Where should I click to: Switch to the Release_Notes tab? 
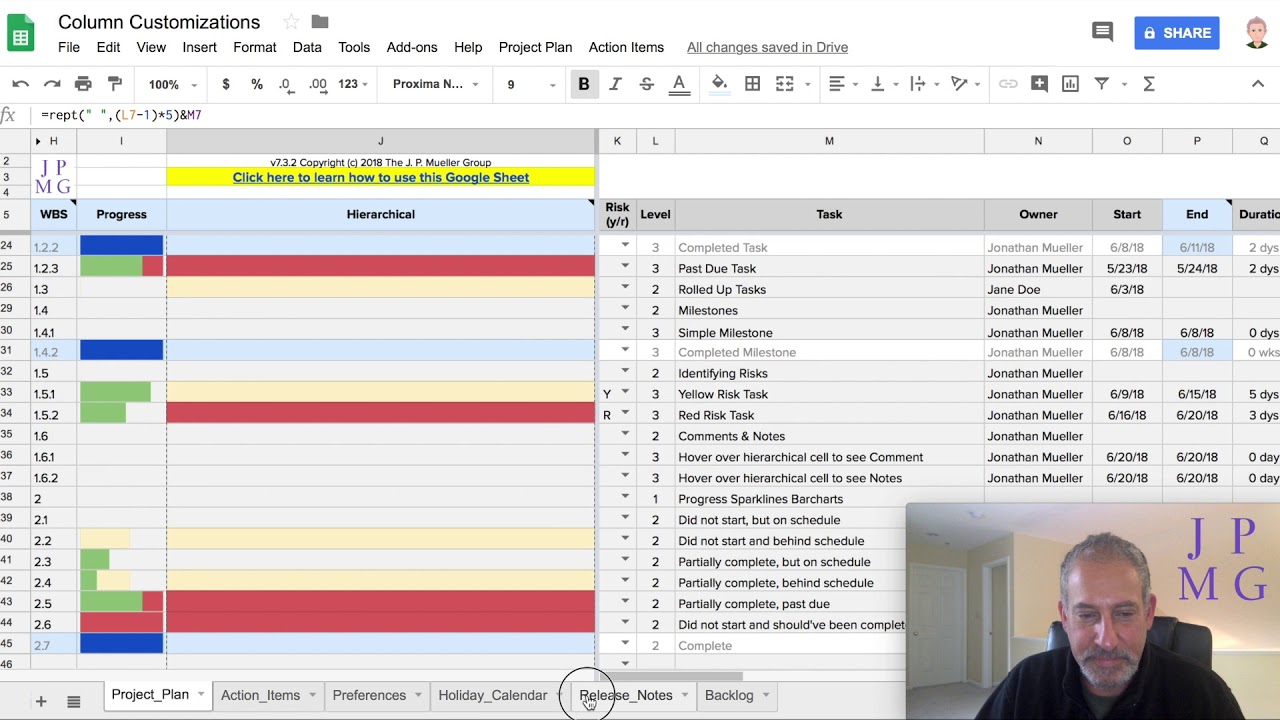coord(626,695)
